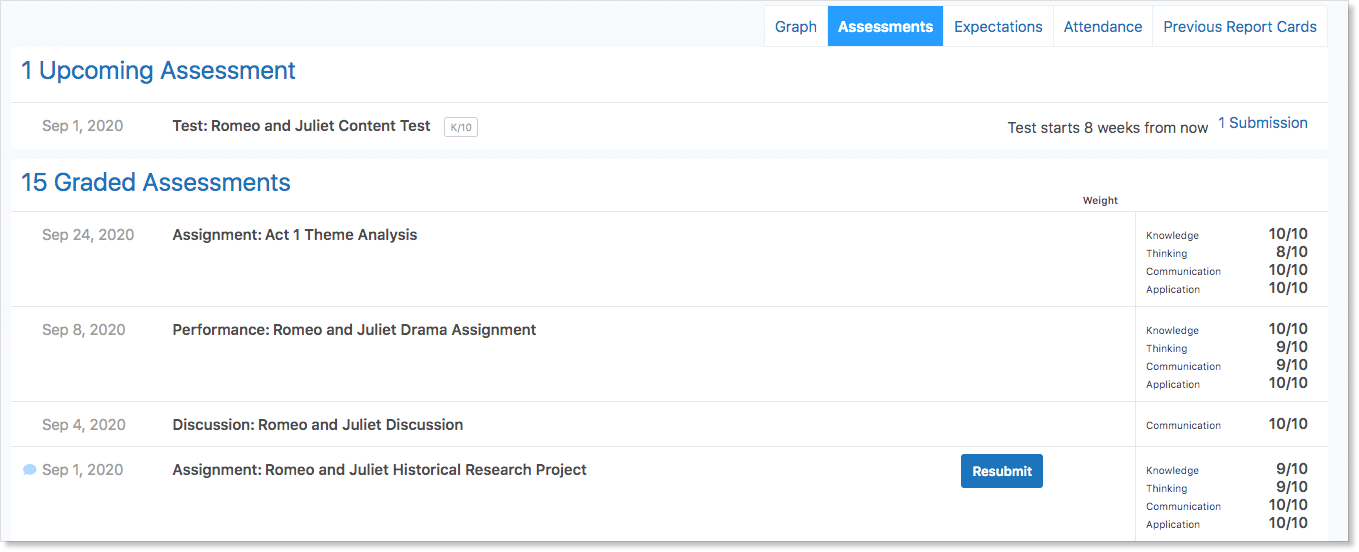Open Romeo and Juliet Drama Assignment

[x=354, y=330]
